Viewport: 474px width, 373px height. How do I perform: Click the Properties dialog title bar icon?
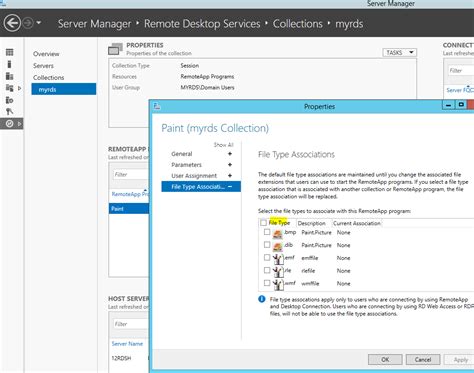(x=157, y=106)
